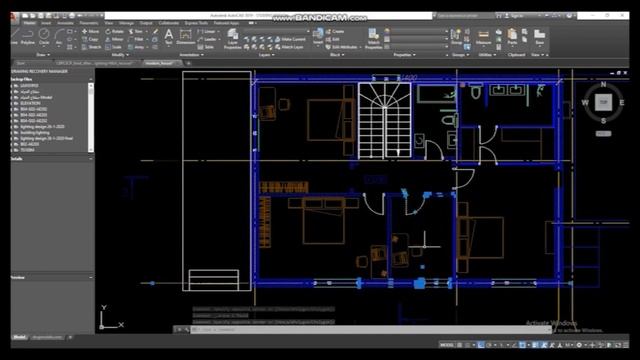This screenshot has height=360, width=640.
Task: Open the layer selection combo box
Action: 277,31
